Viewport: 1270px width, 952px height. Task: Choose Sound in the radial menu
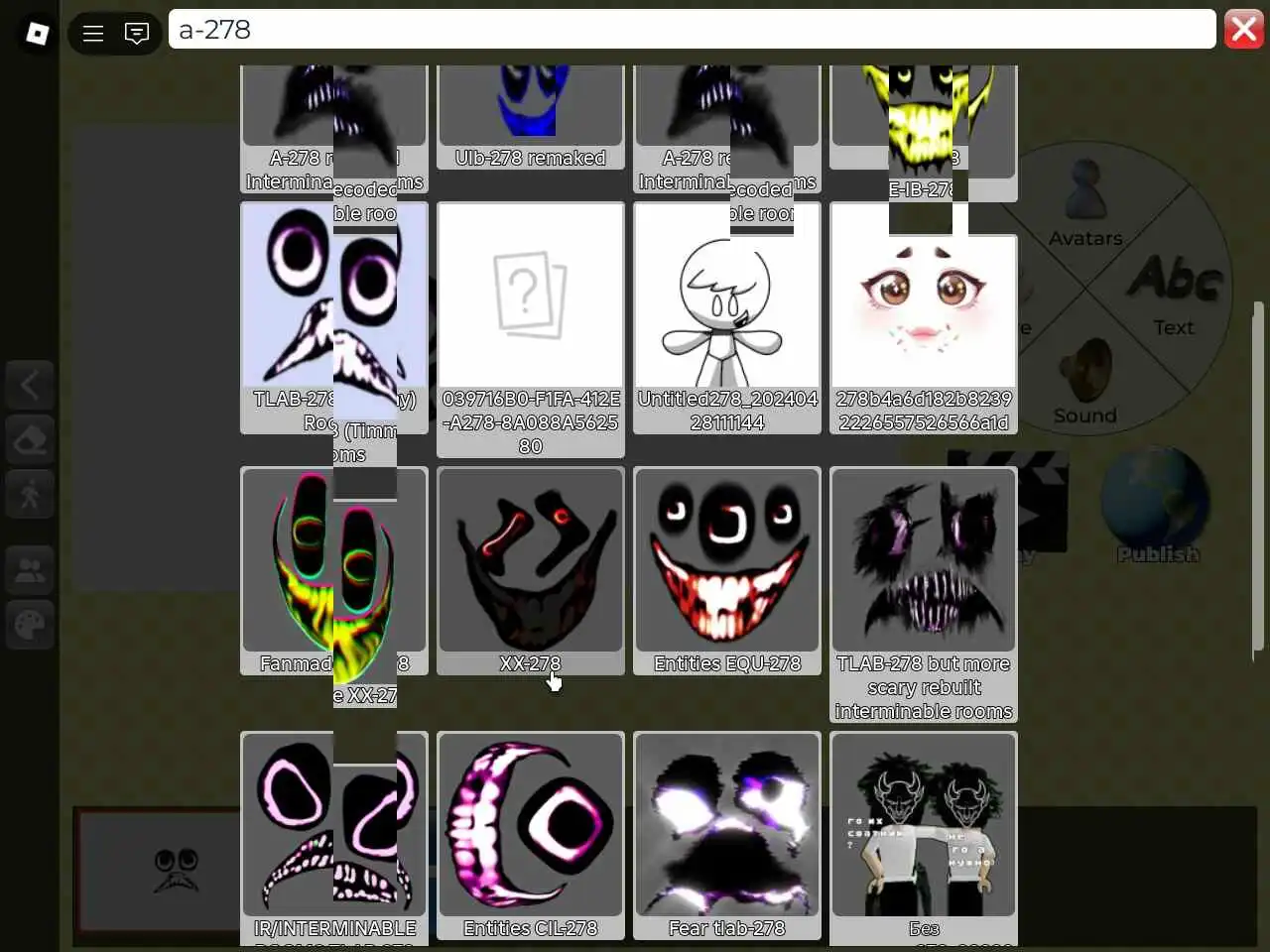click(x=1084, y=383)
